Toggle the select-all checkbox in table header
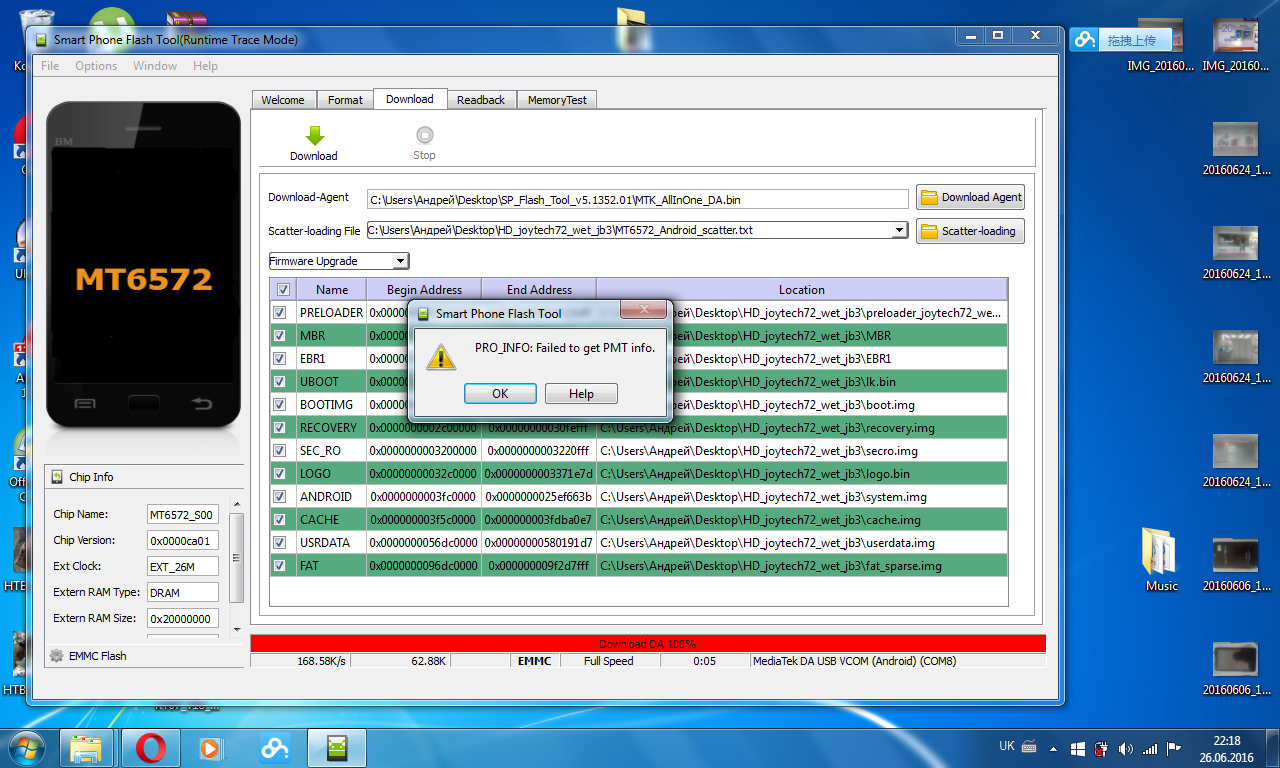The image size is (1280, 768). pos(283,290)
